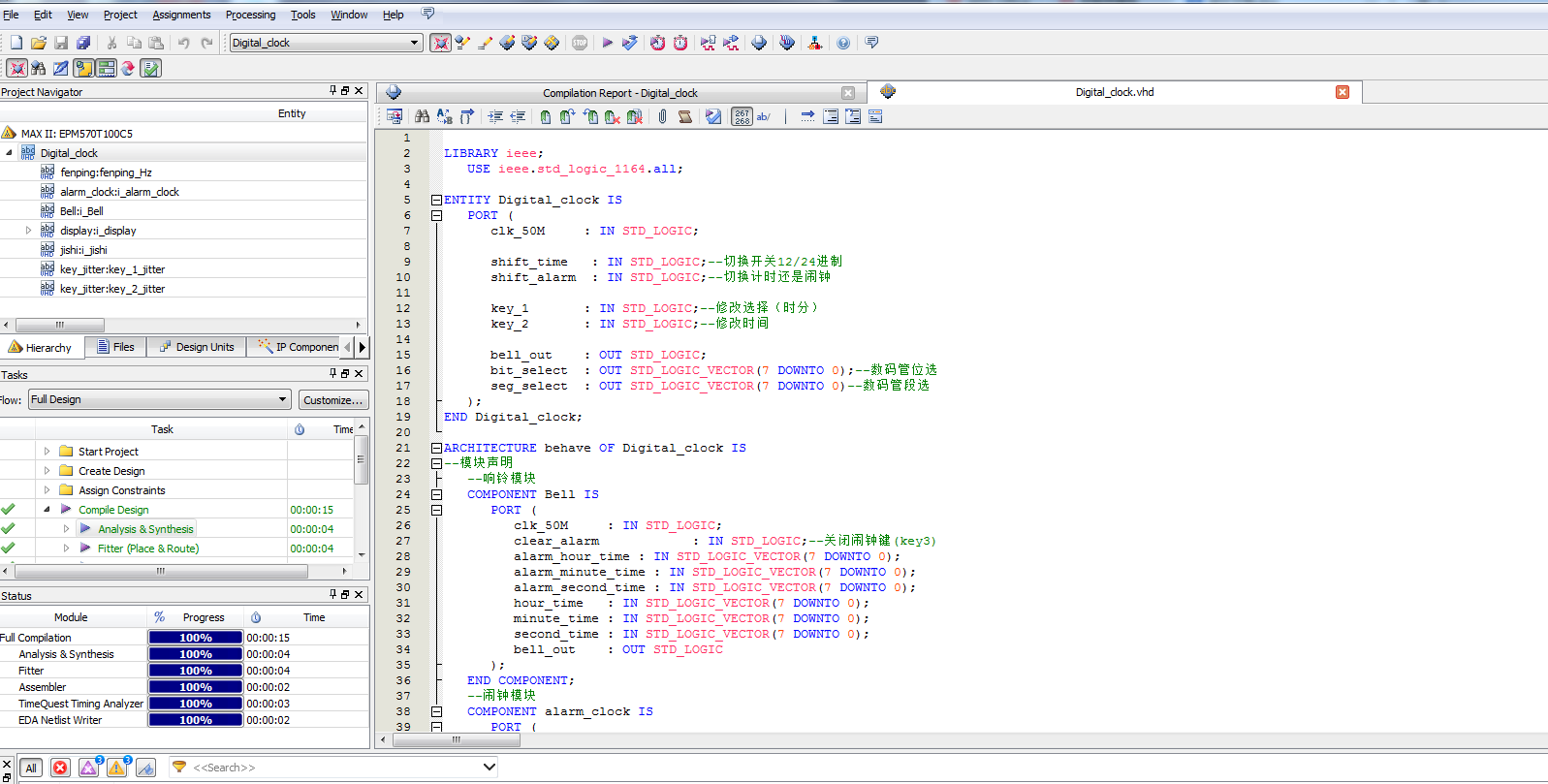Toggle the warning messages filter

[x=116, y=768]
